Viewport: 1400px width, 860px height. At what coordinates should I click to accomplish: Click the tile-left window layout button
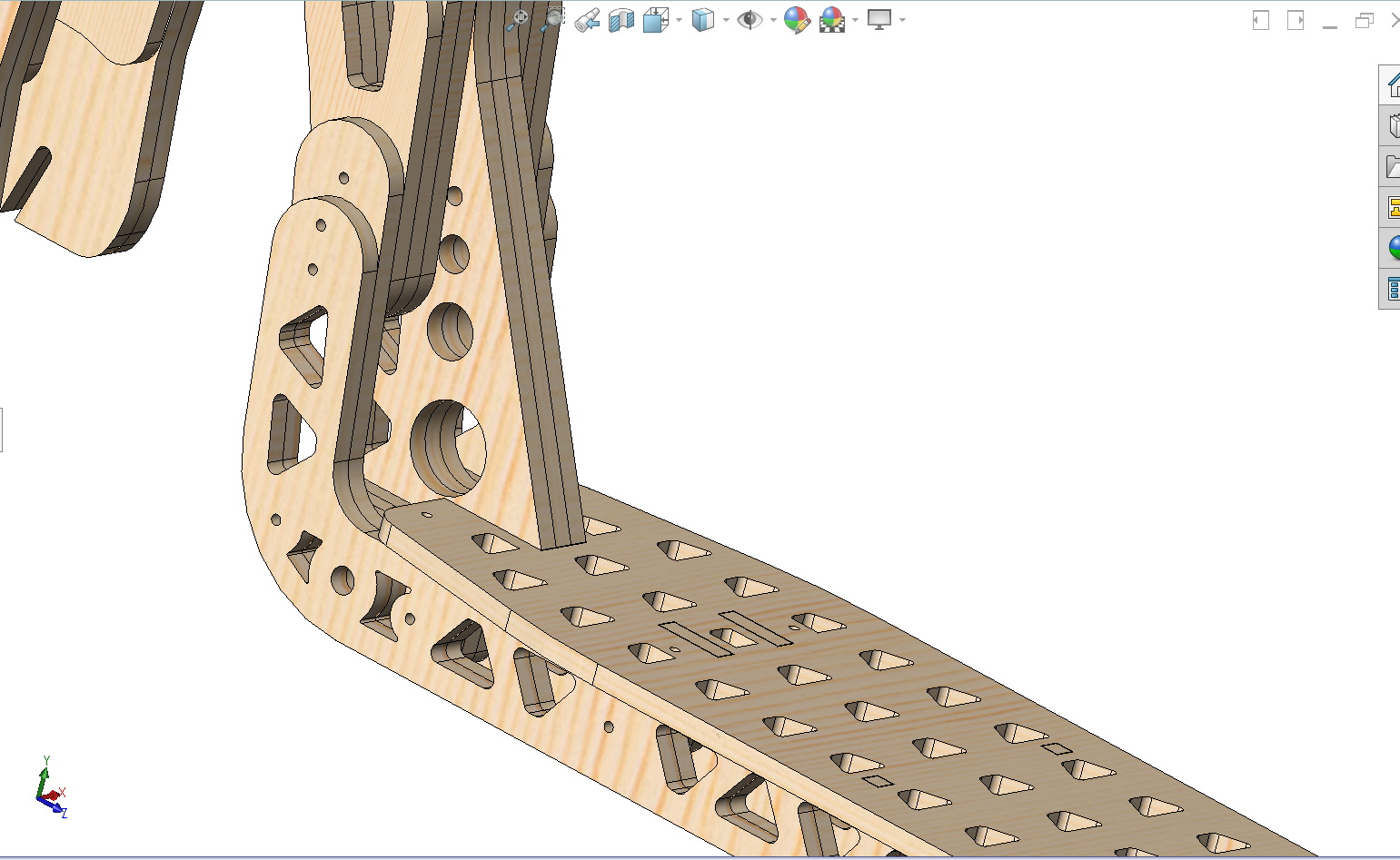click(1261, 20)
